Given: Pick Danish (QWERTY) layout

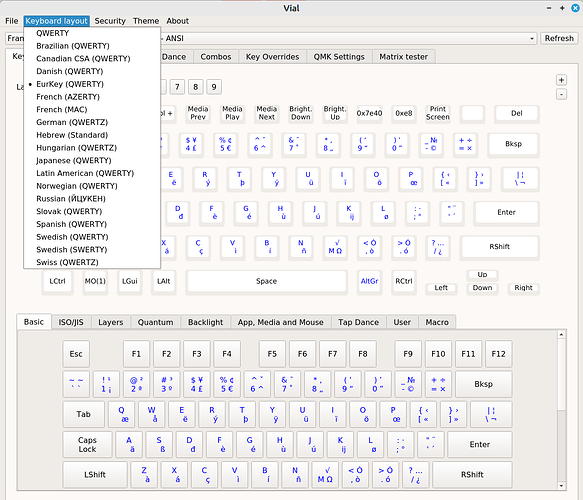Looking at the screenshot, I should (x=92, y=71).
